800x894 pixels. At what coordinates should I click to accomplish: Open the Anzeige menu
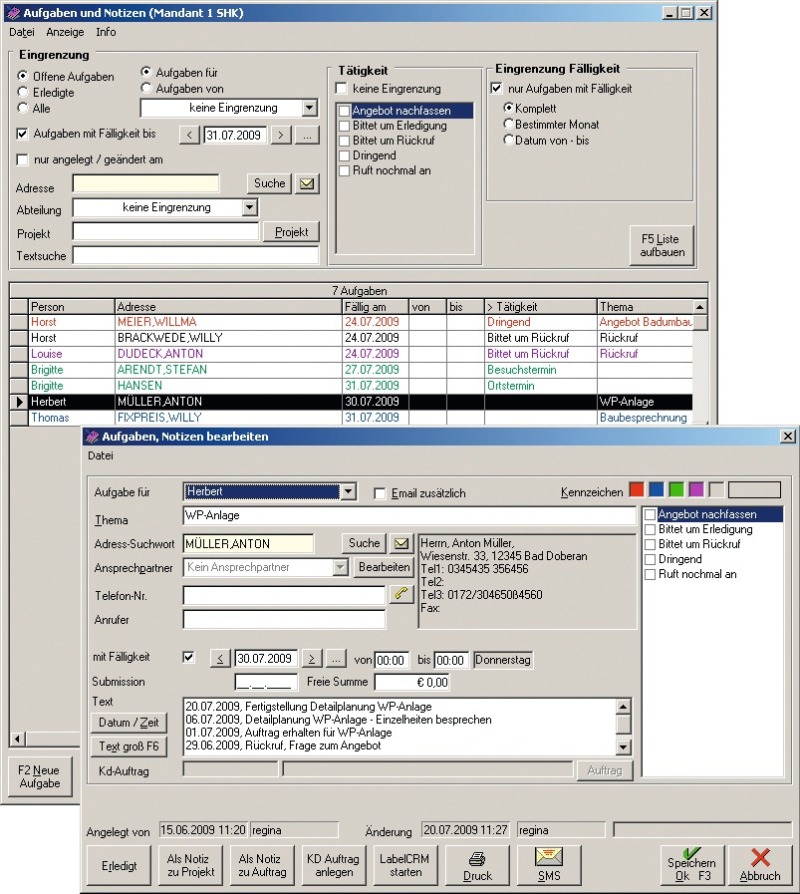(65, 32)
